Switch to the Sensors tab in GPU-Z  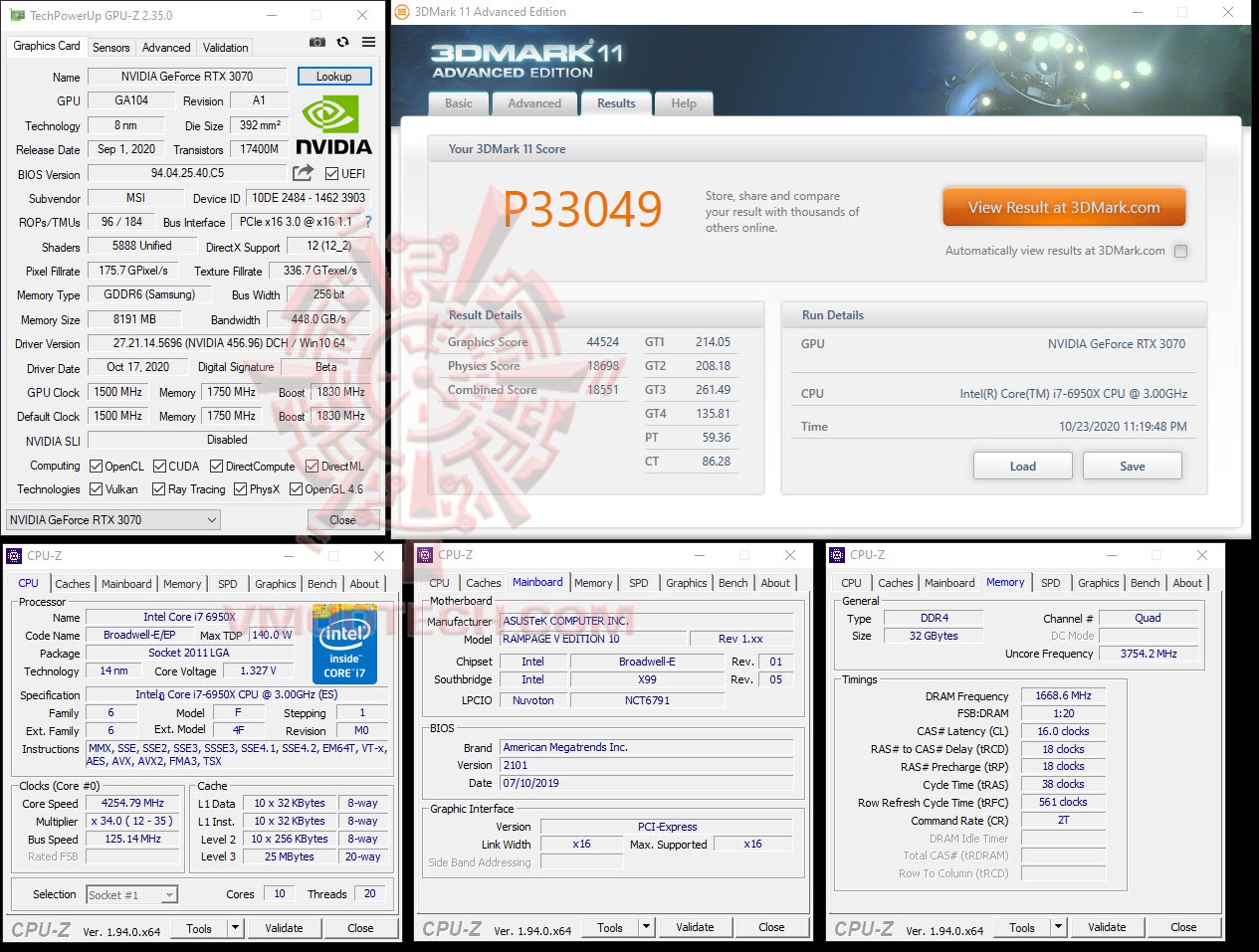pyautogui.click(x=110, y=47)
